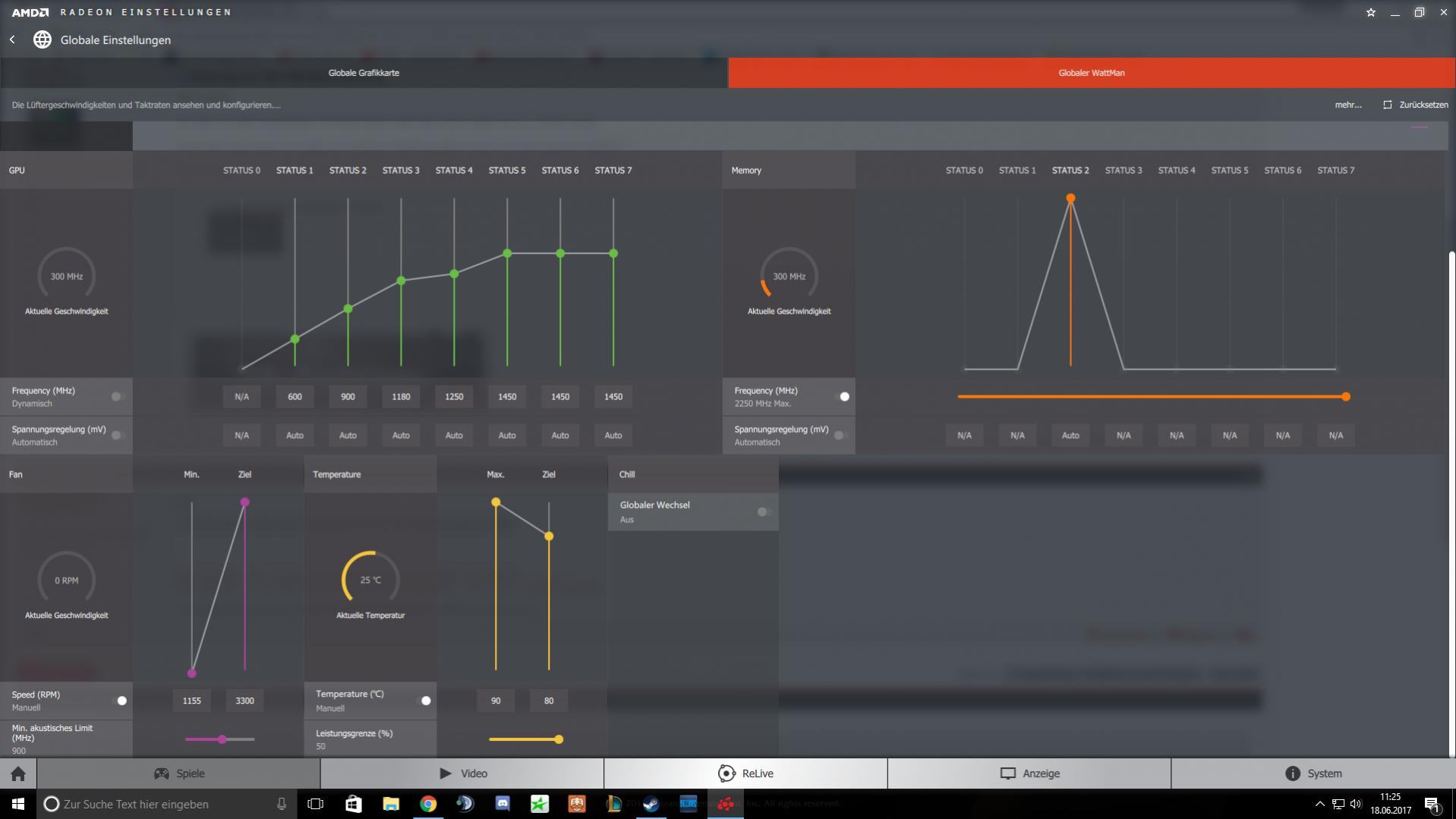Edit GPU Status 1 frequency field 600
1456x819 pixels.
[295, 396]
